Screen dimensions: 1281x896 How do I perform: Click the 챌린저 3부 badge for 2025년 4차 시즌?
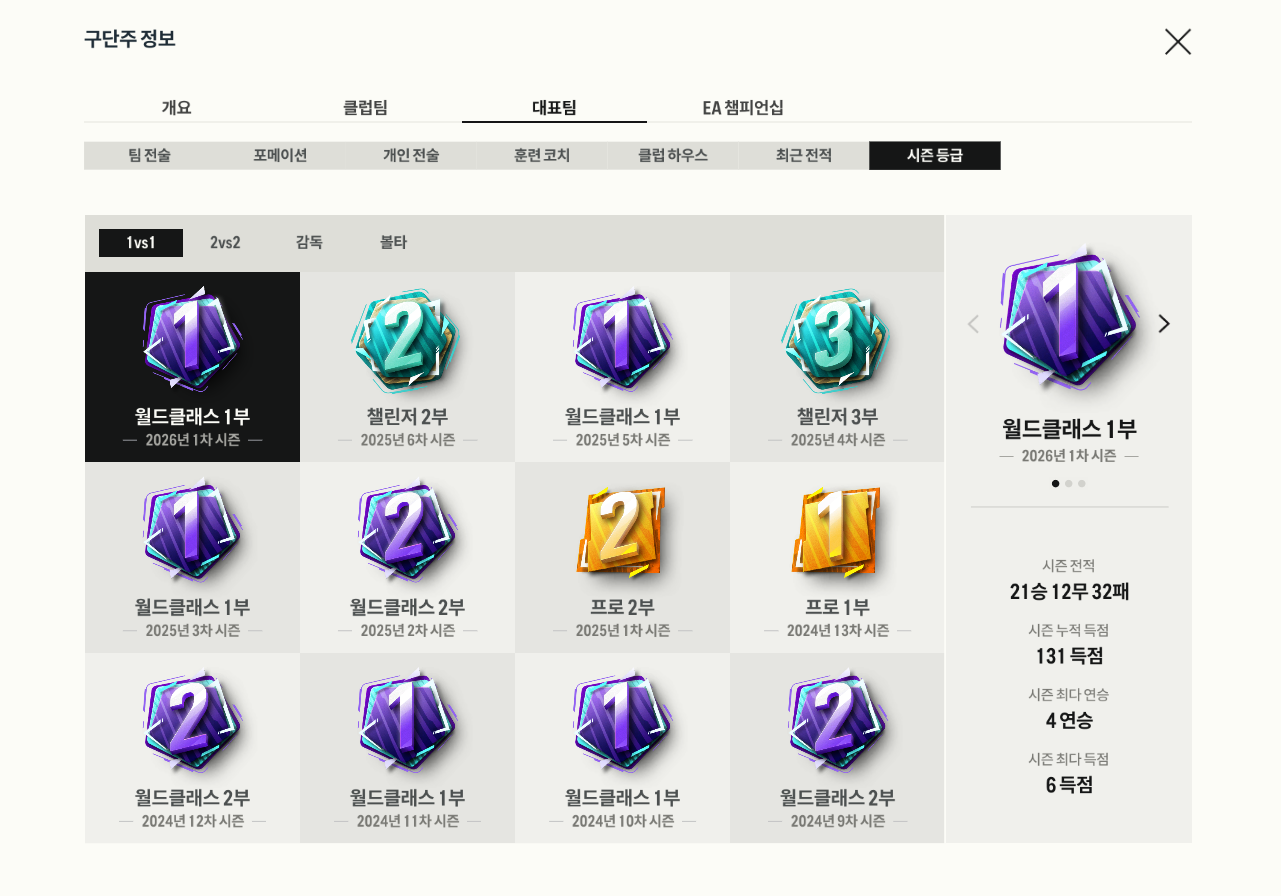[837, 367]
